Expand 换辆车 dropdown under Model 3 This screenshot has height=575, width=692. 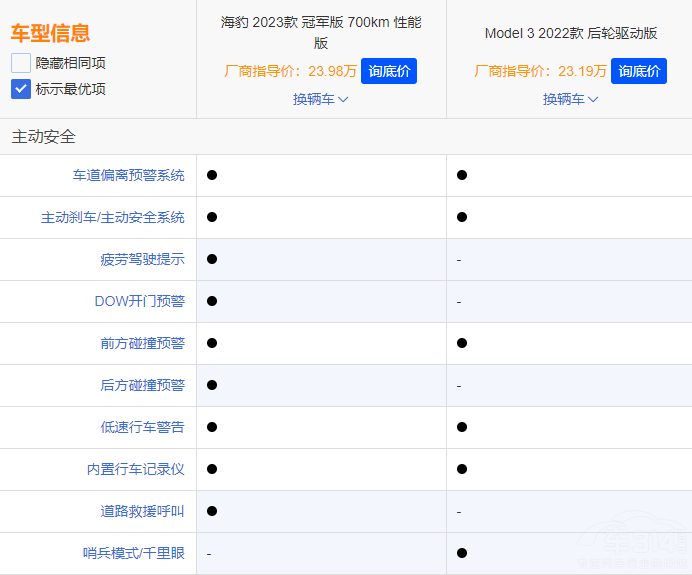[570, 99]
